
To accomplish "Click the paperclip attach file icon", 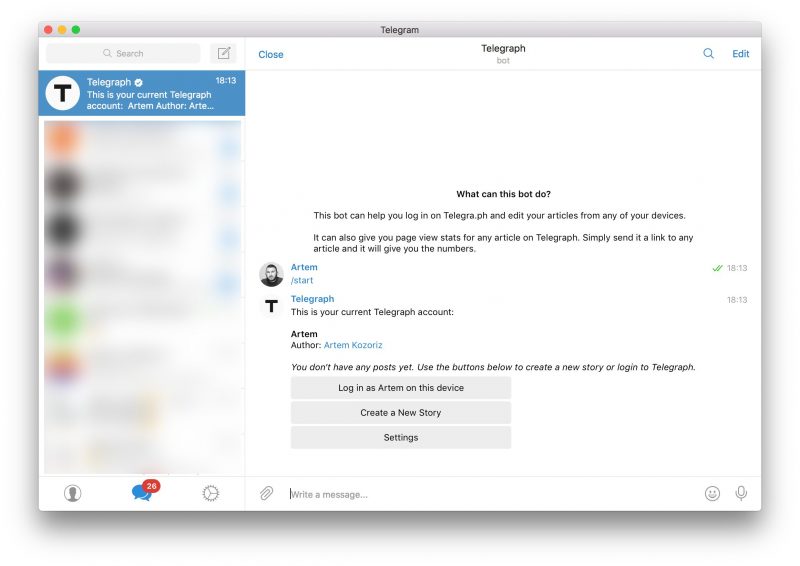I will coord(266,494).
